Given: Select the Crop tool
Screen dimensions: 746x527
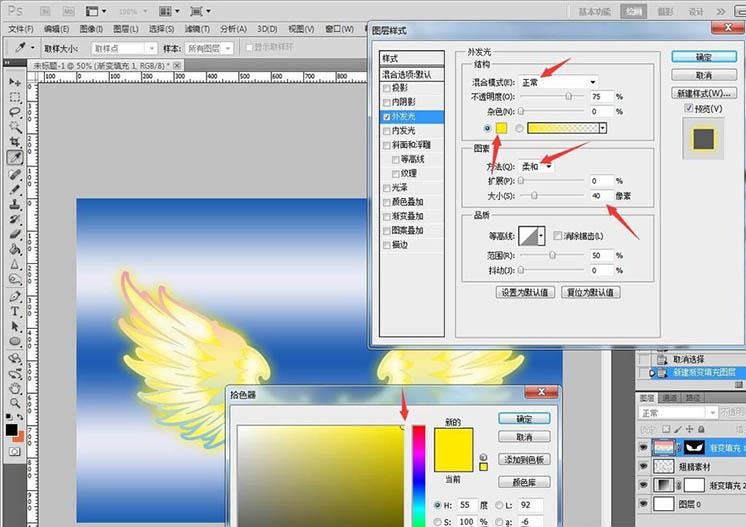Looking at the screenshot, I should point(15,142).
